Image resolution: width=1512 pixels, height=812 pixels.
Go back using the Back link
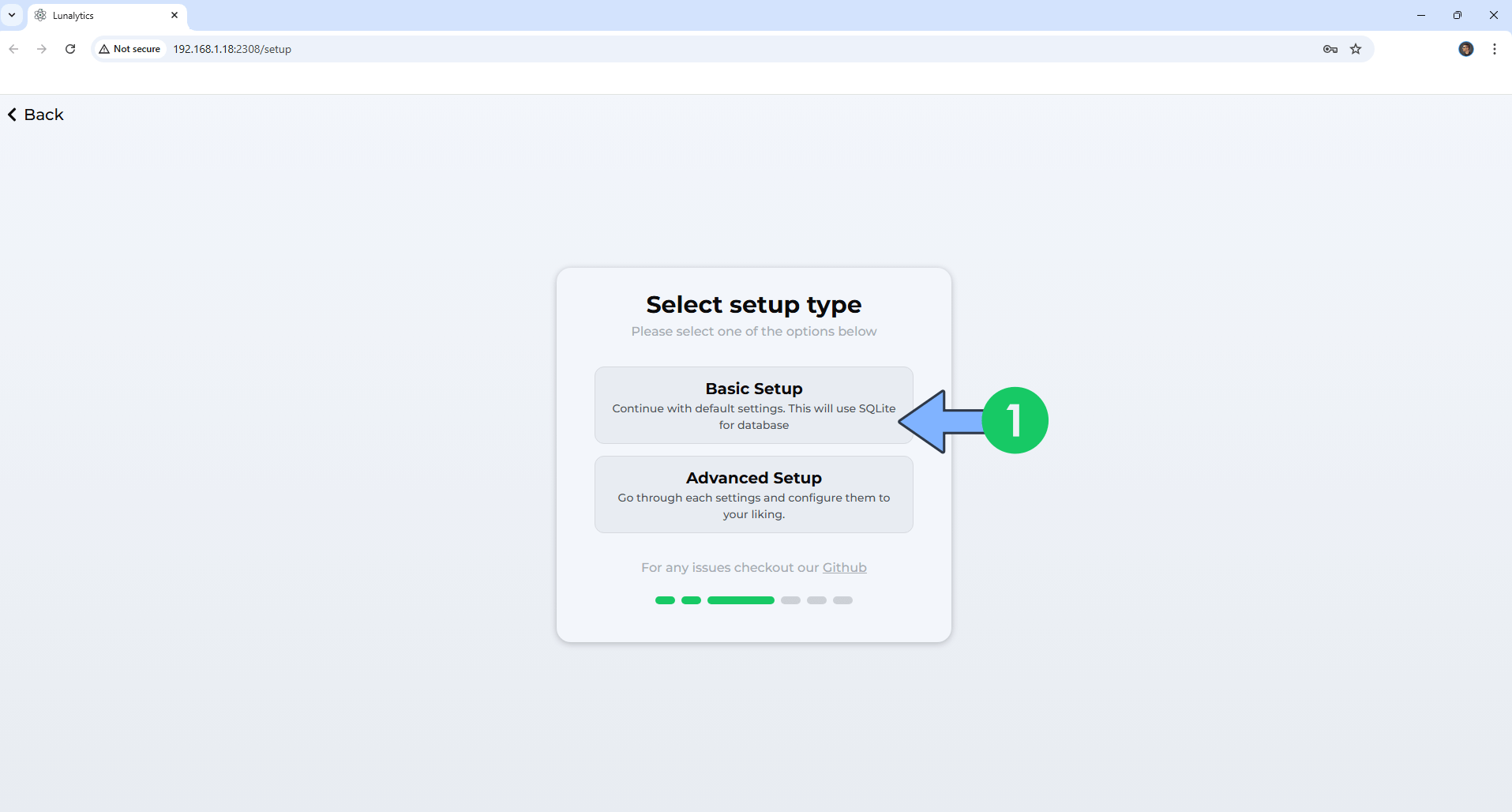coord(36,115)
